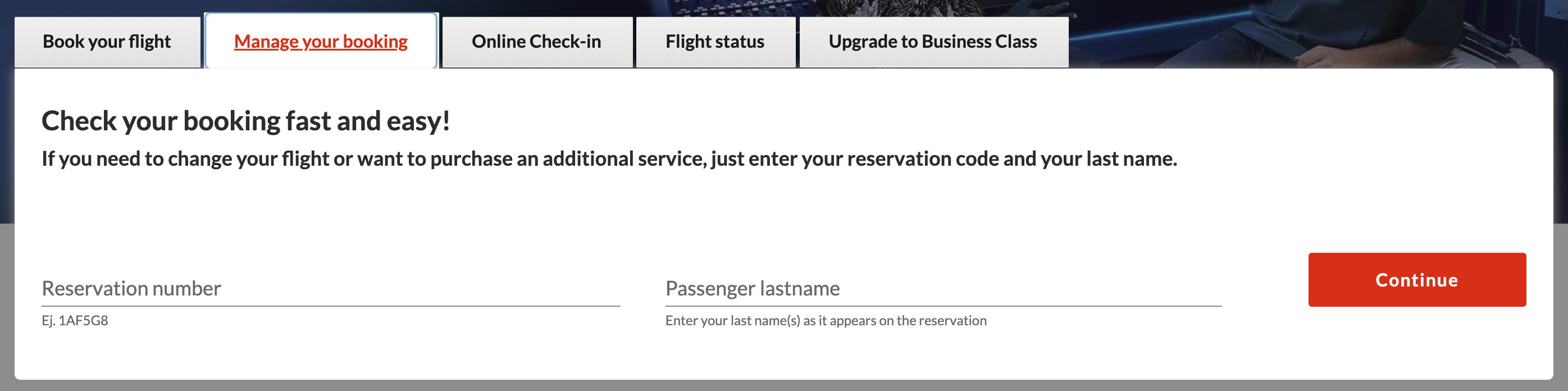
Task: Click the Online Check-in tab label text
Action: coord(536,42)
